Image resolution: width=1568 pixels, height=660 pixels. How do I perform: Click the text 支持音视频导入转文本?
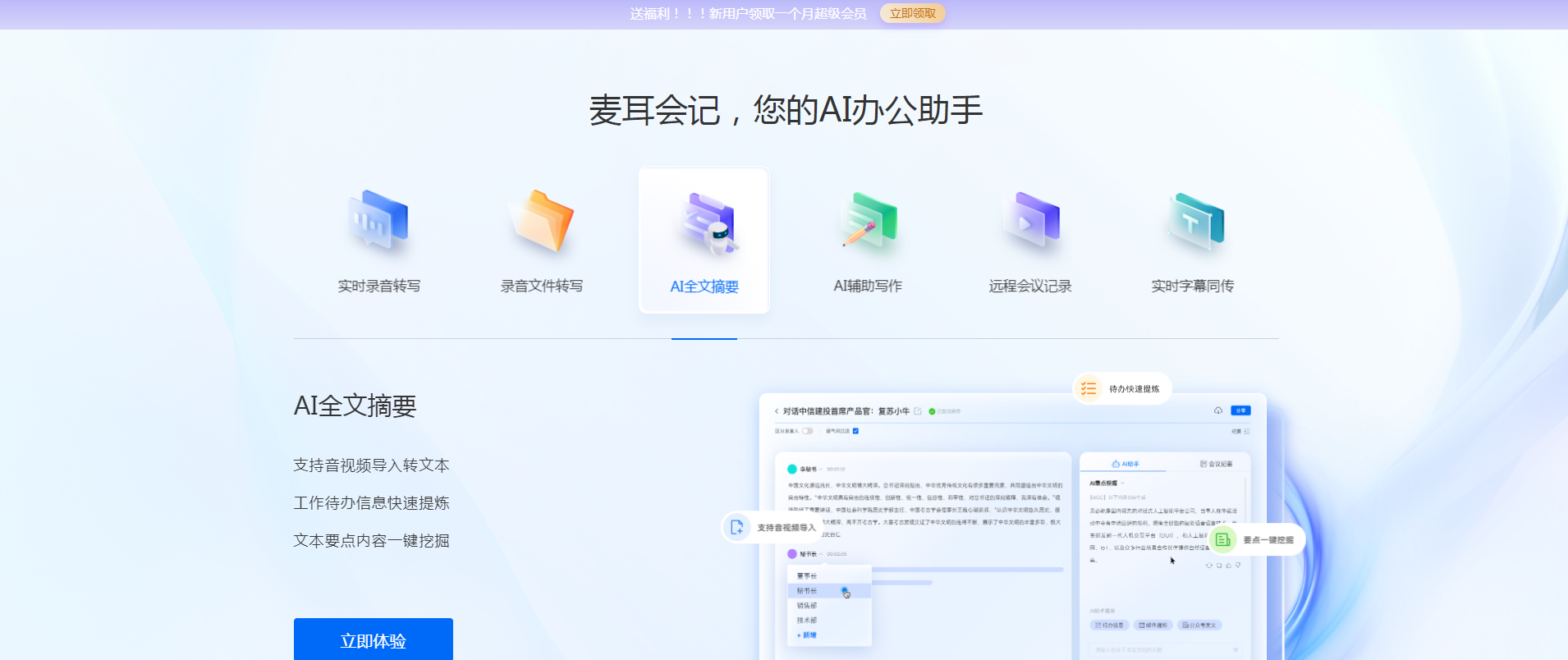tap(372, 465)
